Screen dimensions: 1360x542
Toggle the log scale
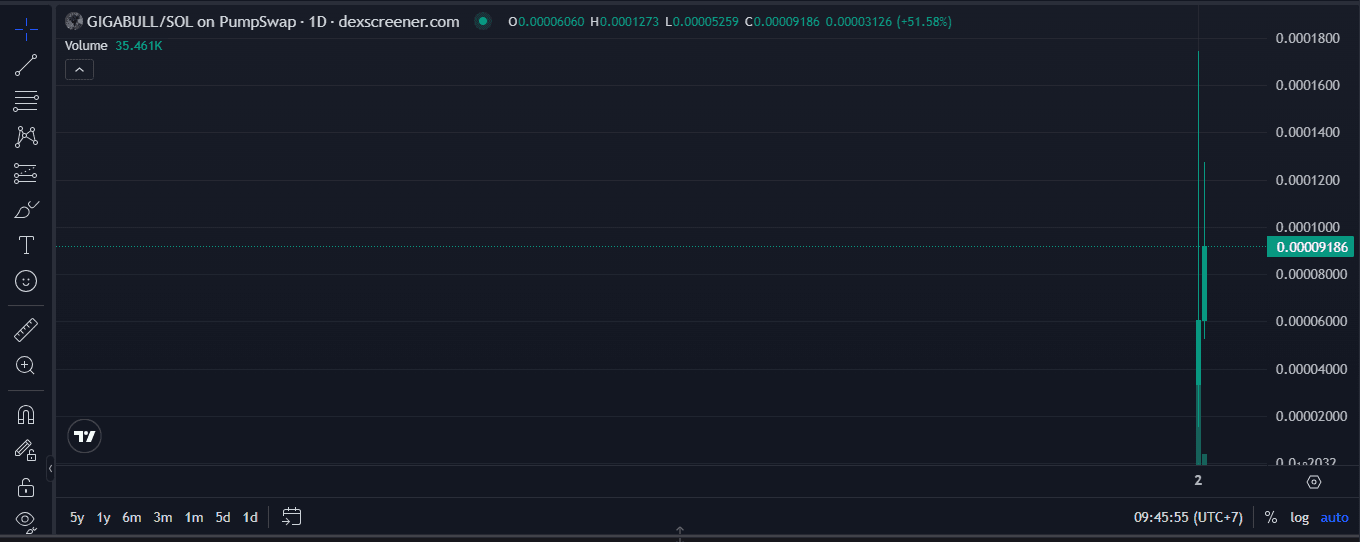click(x=1299, y=517)
